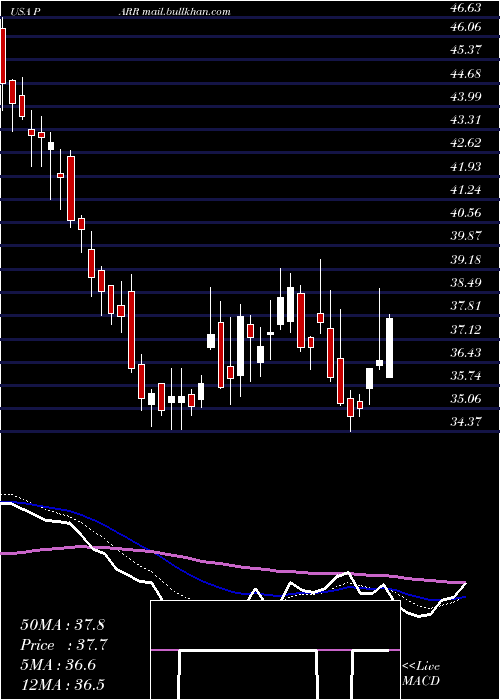Click the 37.12 price axis label
The image size is (500, 700).
(468, 329)
